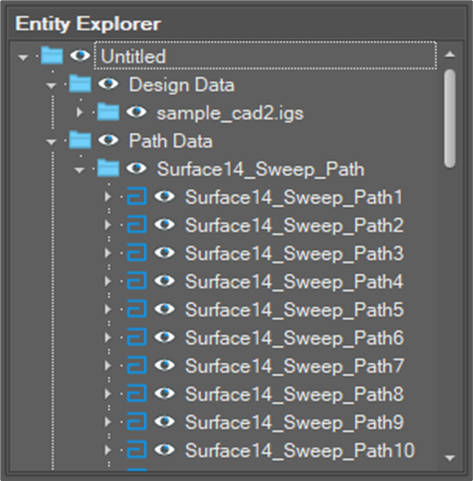Select the Surface14_Sweep_Path6 item
The width and height of the screenshot is (473, 481).
click(294, 337)
